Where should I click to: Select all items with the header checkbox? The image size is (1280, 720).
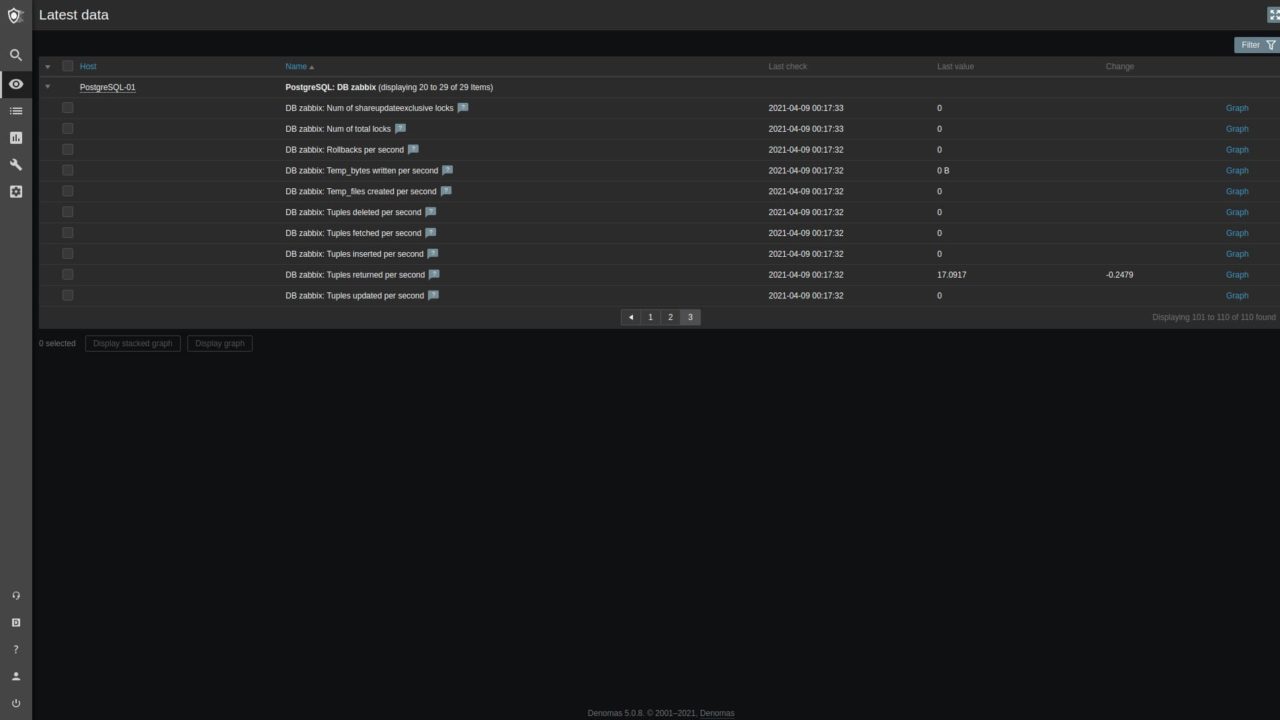point(68,66)
